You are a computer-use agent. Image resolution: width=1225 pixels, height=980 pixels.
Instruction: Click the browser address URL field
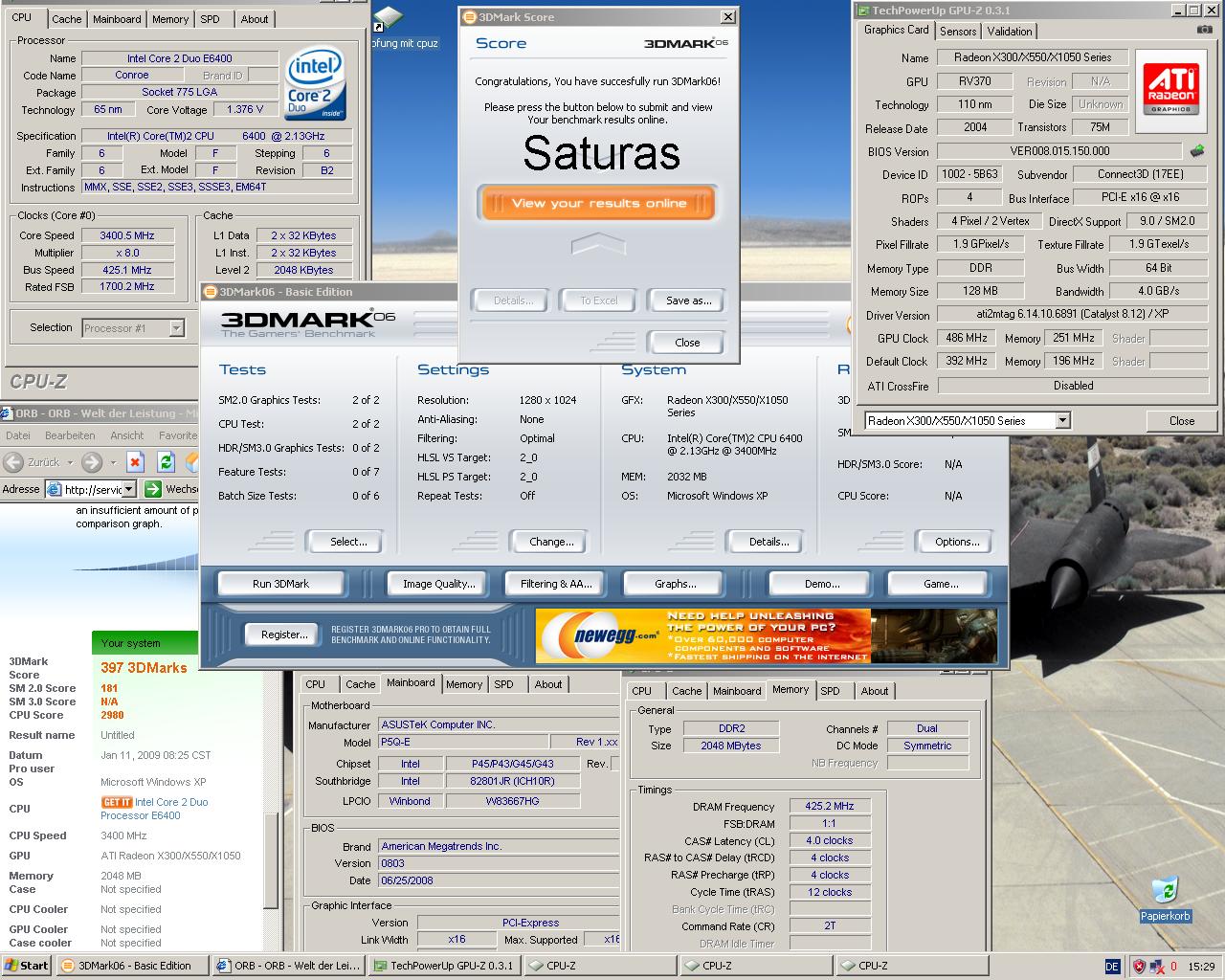pos(94,489)
